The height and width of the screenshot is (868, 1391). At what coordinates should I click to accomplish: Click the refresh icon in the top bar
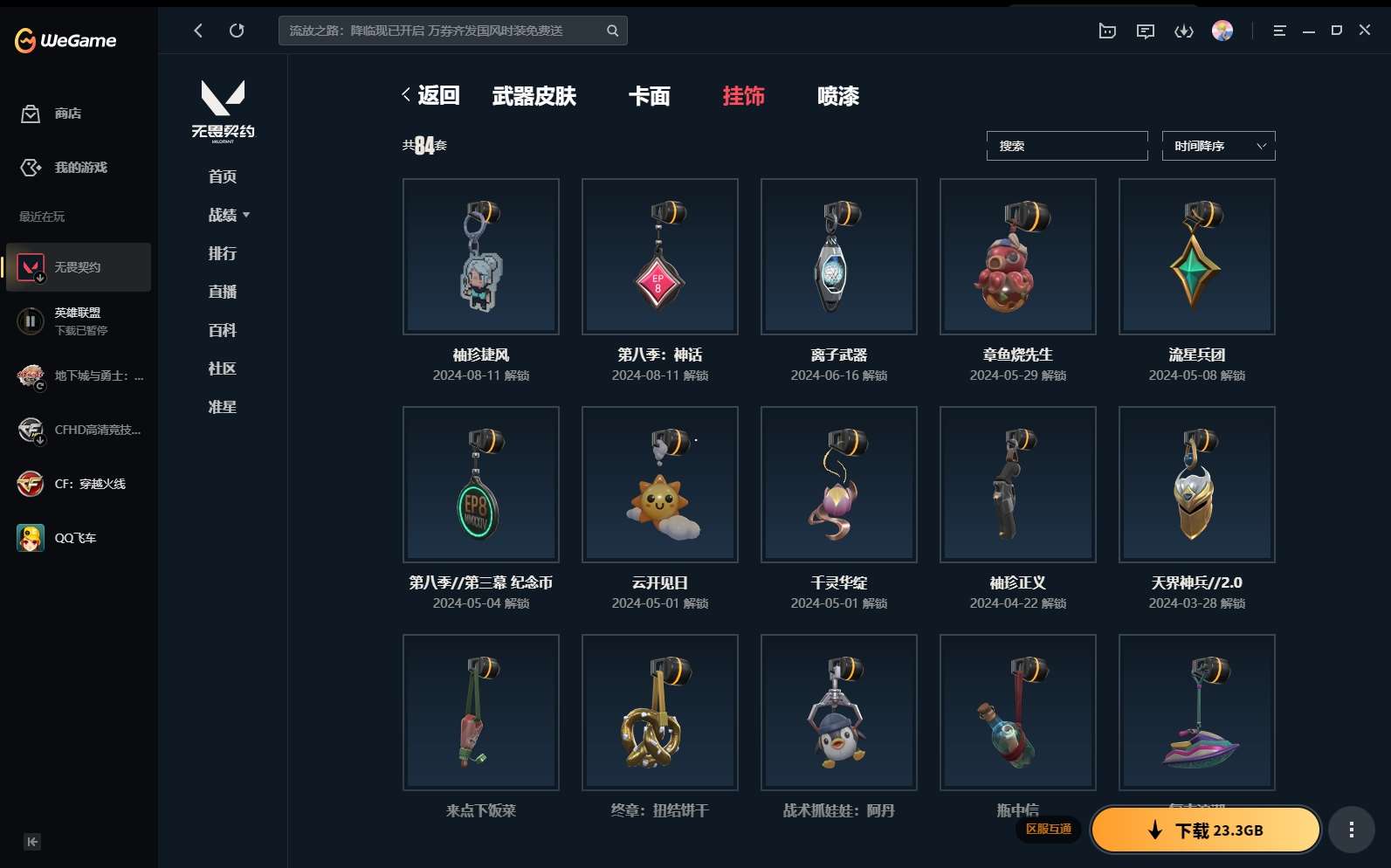coord(237,31)
